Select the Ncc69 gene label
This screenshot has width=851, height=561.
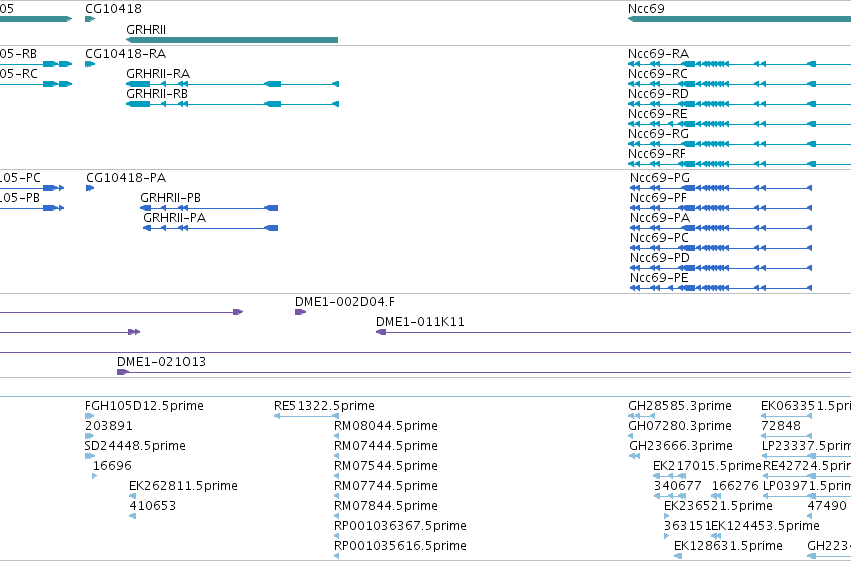[646, 9]
